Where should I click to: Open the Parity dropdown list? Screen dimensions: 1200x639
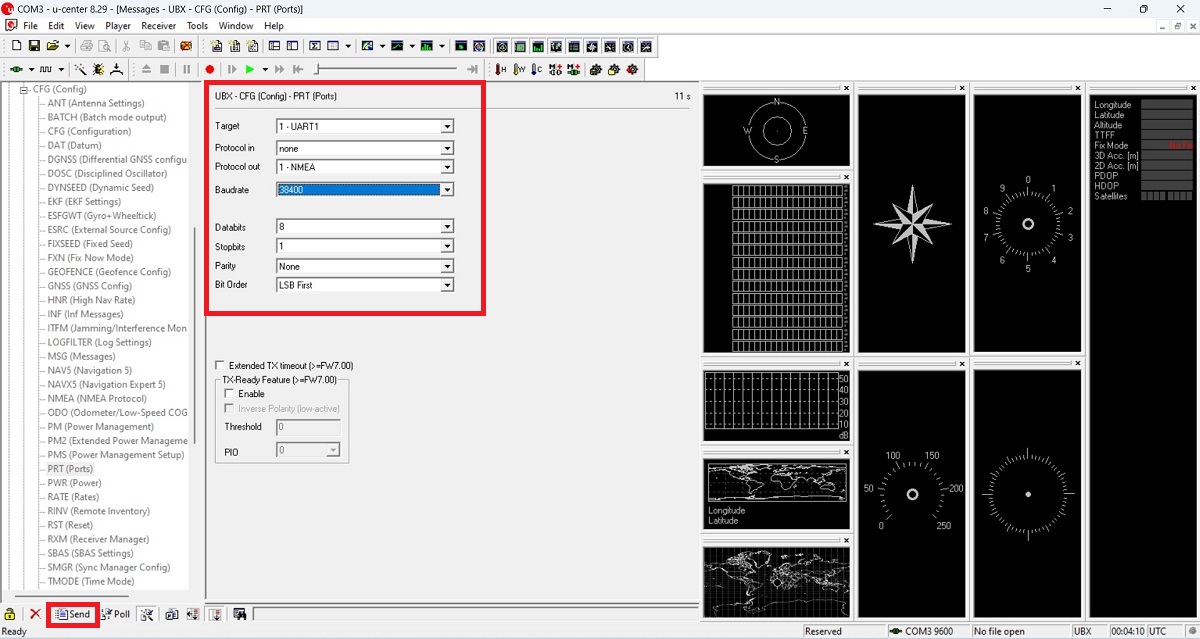coord(447,267)
